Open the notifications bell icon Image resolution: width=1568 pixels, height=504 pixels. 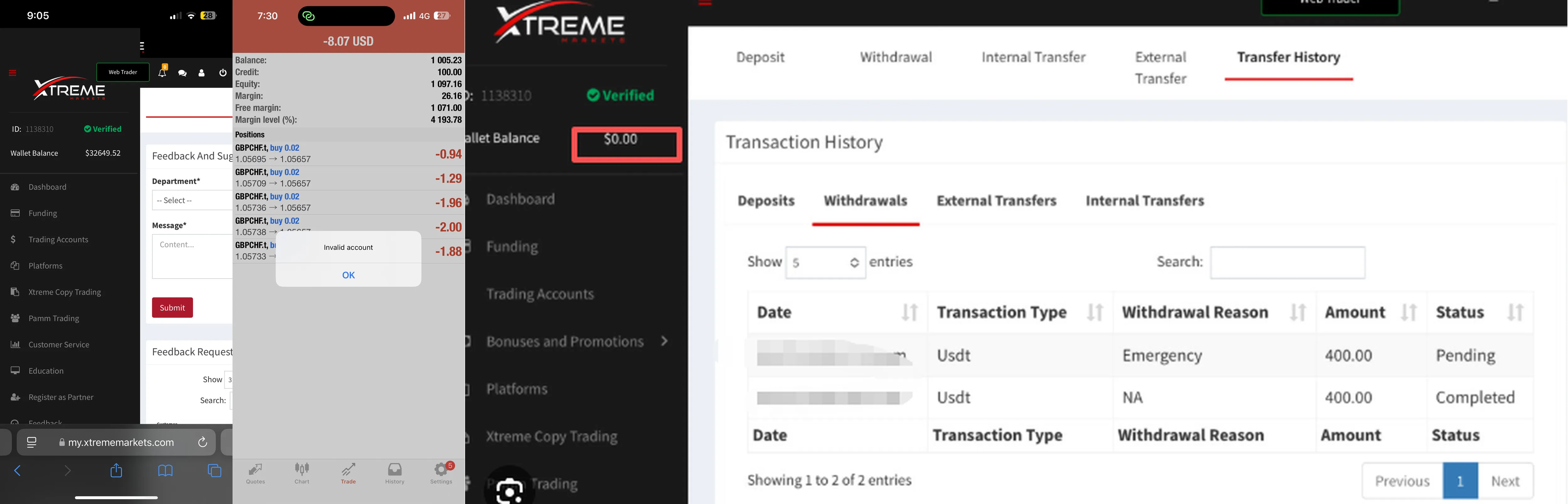pyautogui.click(x=162, y=72)
